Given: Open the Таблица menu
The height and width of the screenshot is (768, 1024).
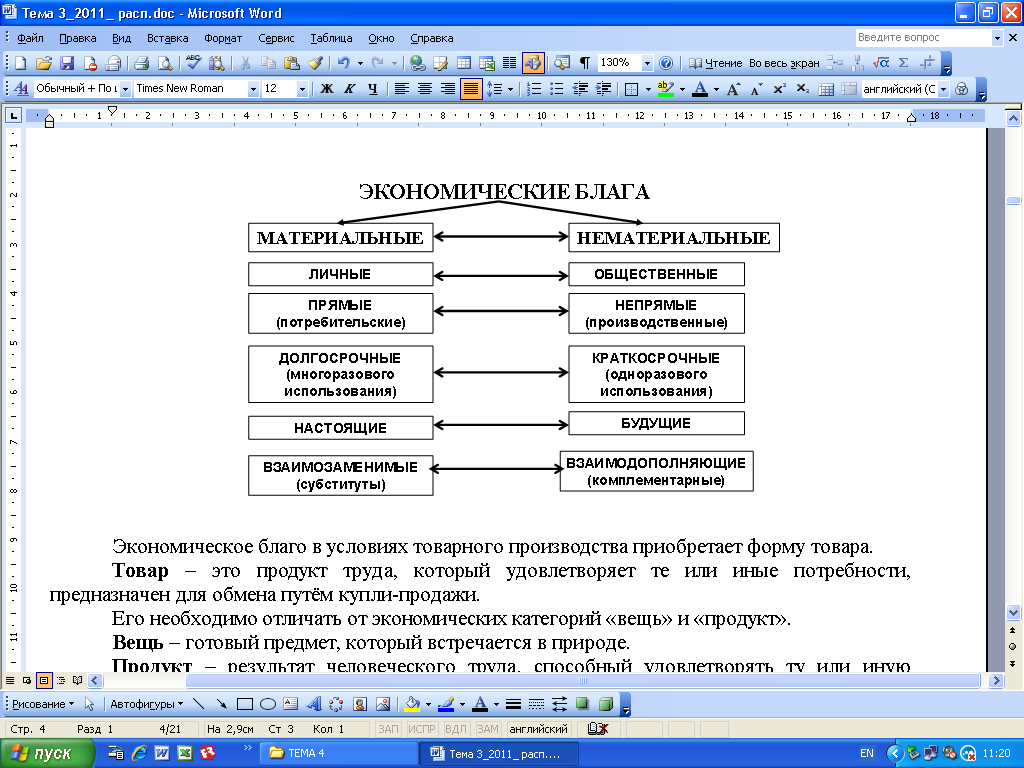Looking at the screenshot, I should (331, 38).
